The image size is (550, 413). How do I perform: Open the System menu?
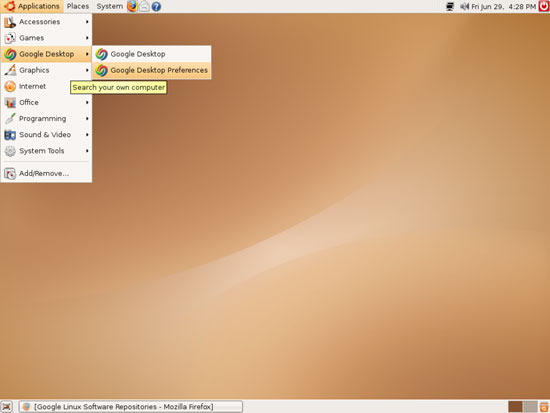point(109,6)
